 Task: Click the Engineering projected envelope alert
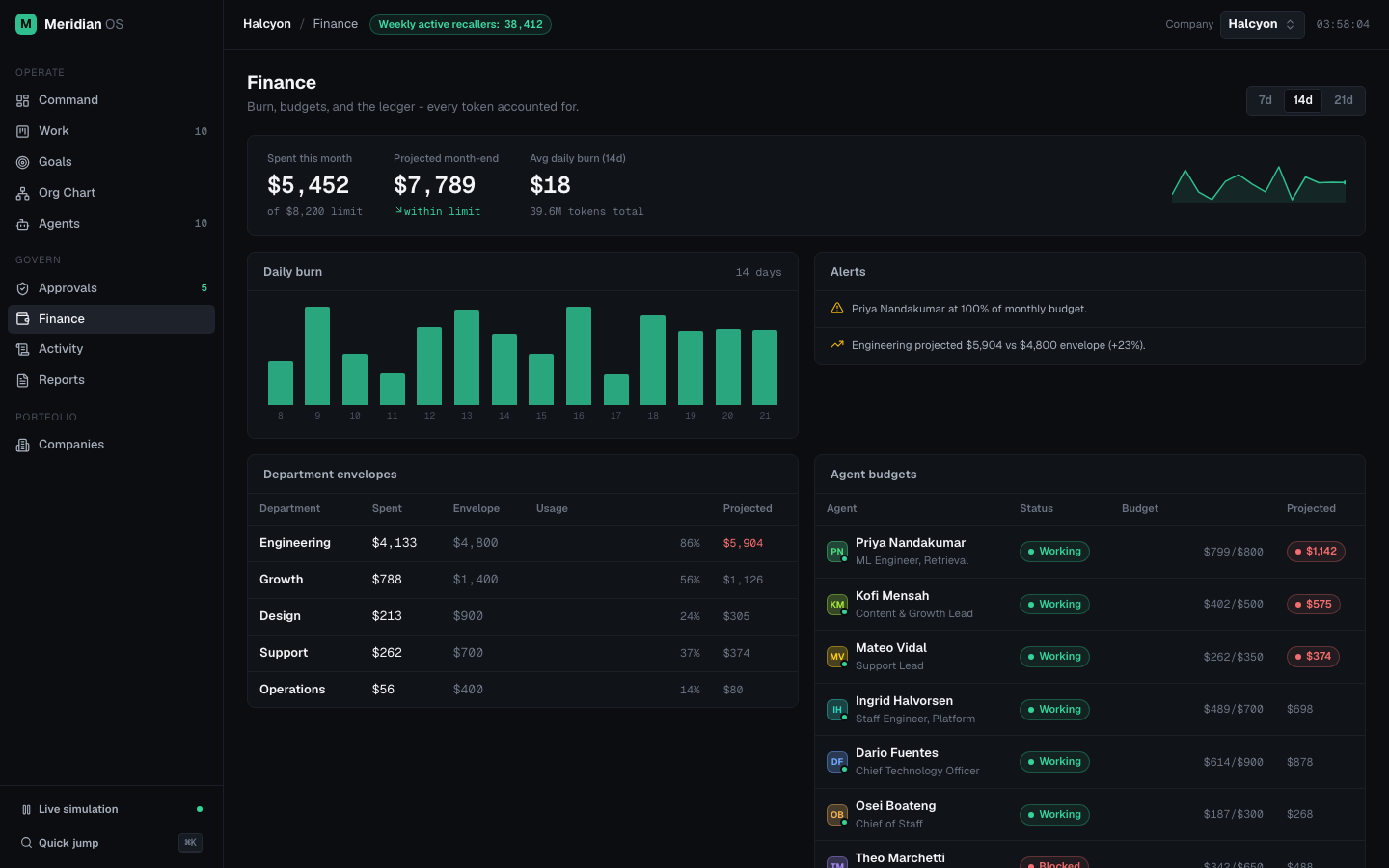click(1090, 345)
